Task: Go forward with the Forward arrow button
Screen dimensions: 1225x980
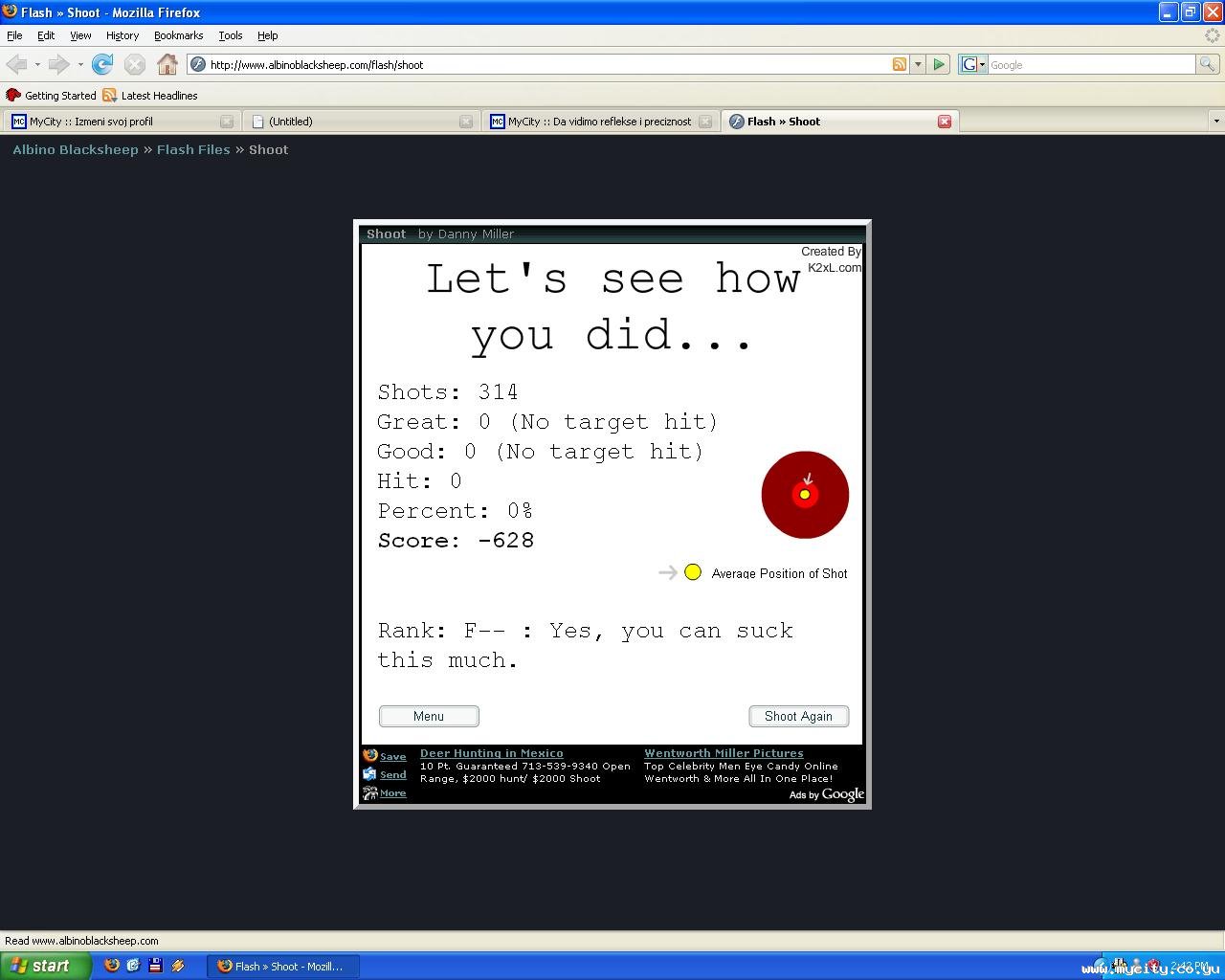Action: point(58,64)
